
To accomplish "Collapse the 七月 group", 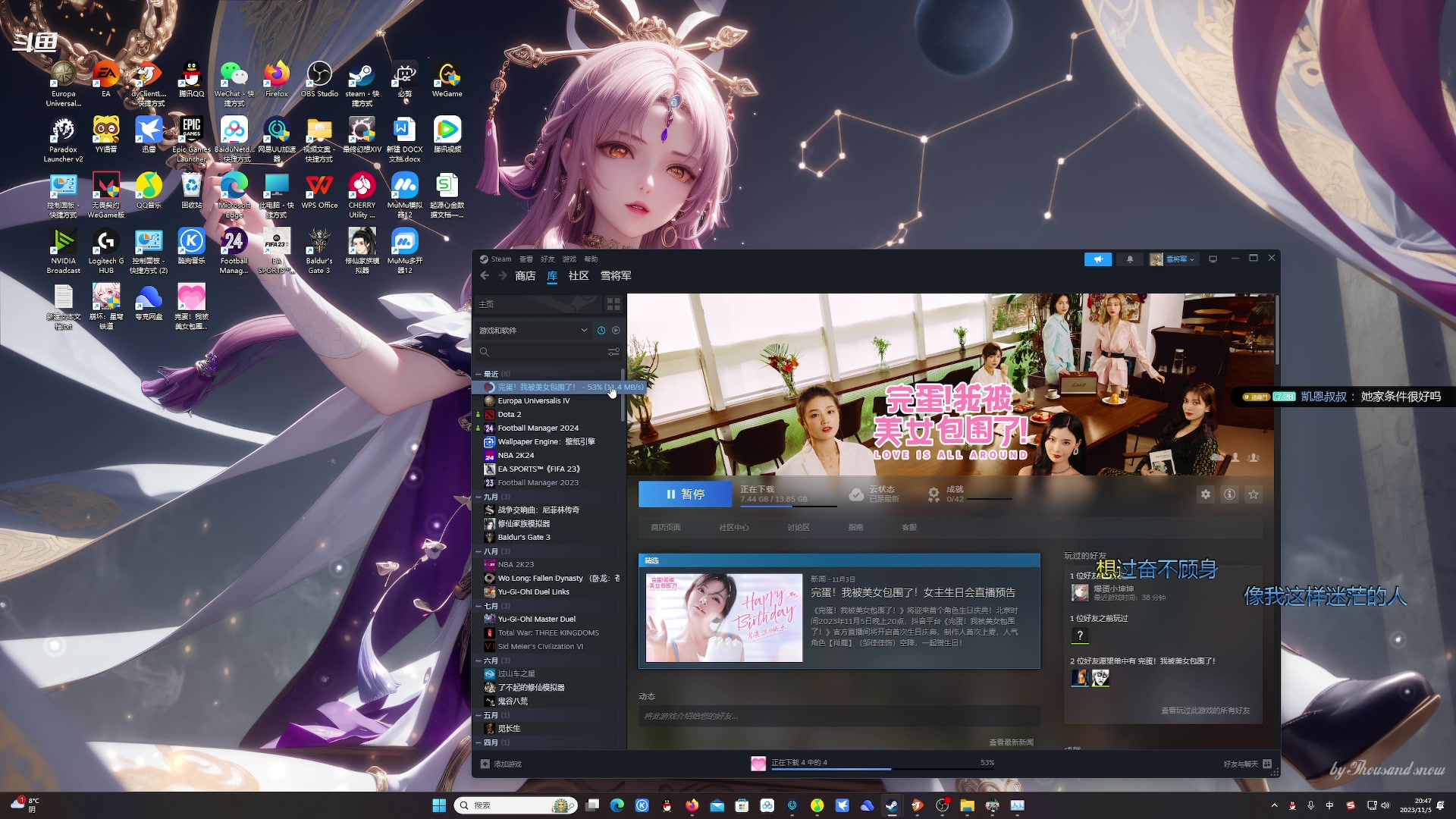I will pos(479,606).
